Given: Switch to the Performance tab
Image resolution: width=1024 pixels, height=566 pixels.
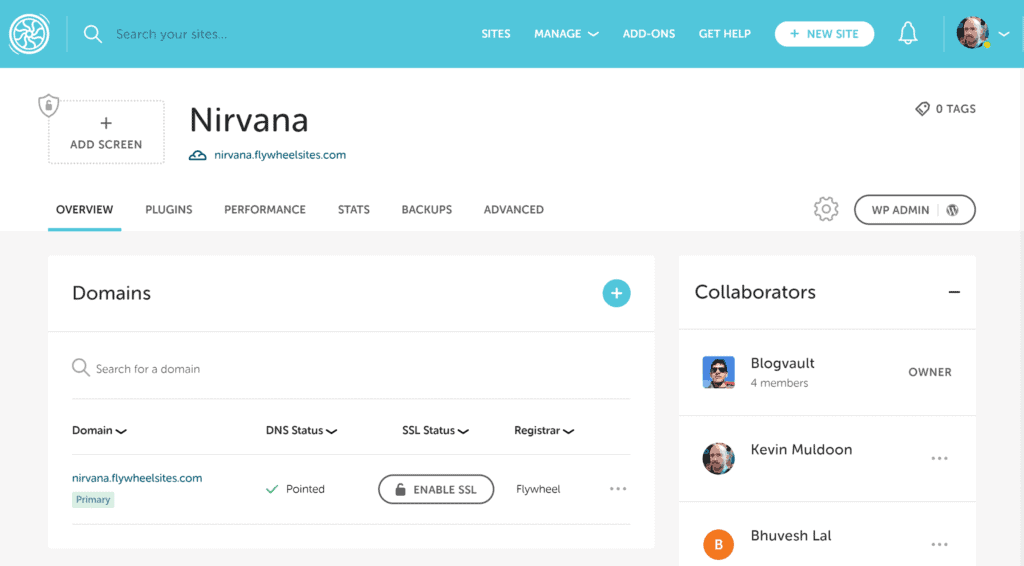Looking at the screenshot, I should pos(264,210).
